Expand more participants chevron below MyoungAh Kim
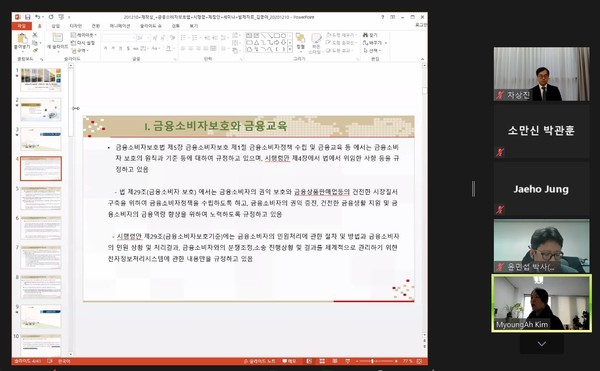600x371 pixels. point(541,344)
